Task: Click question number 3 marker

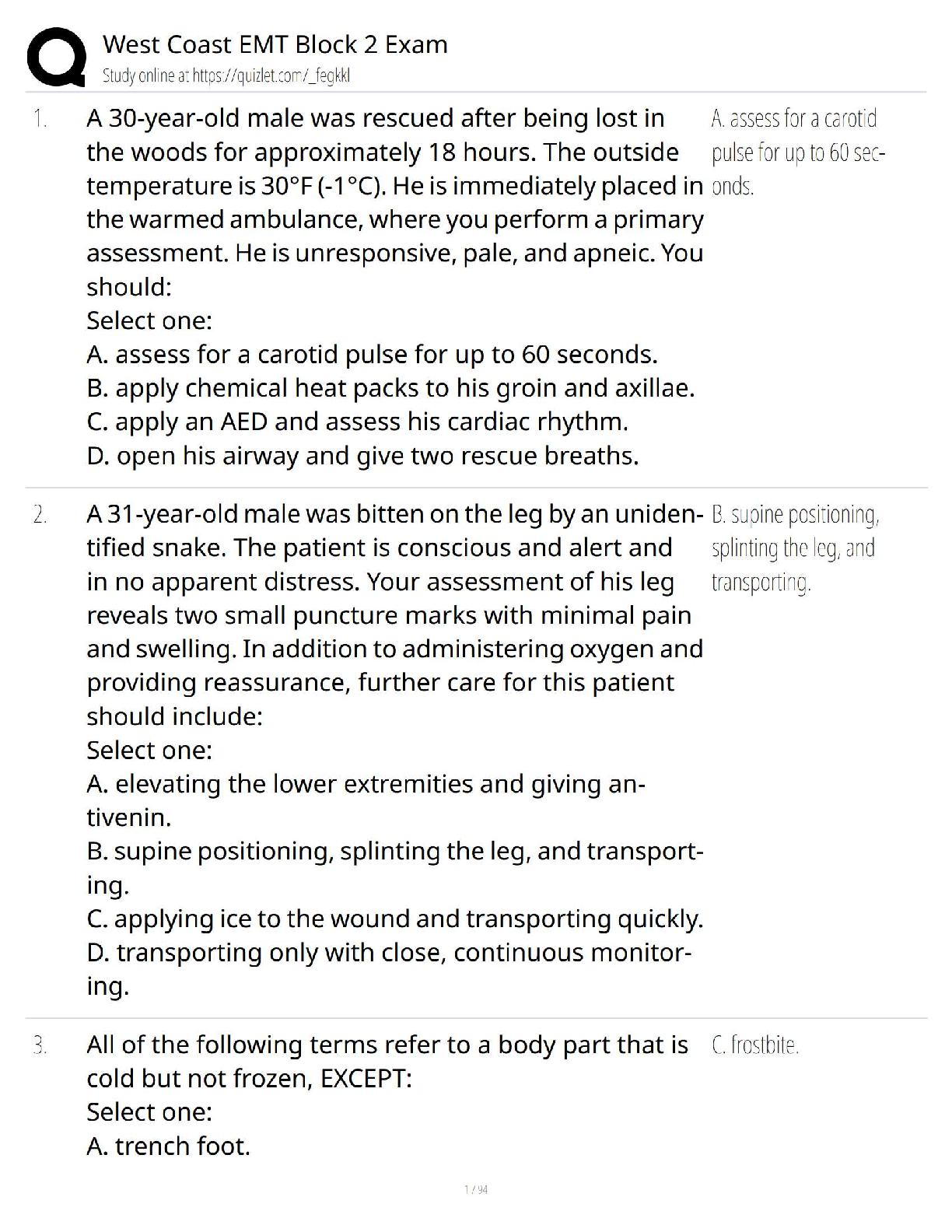Action: click(x=40, y=1045)
